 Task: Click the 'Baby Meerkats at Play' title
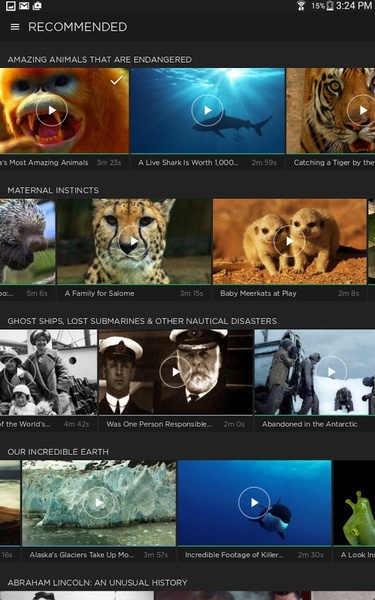coord(258,293)
